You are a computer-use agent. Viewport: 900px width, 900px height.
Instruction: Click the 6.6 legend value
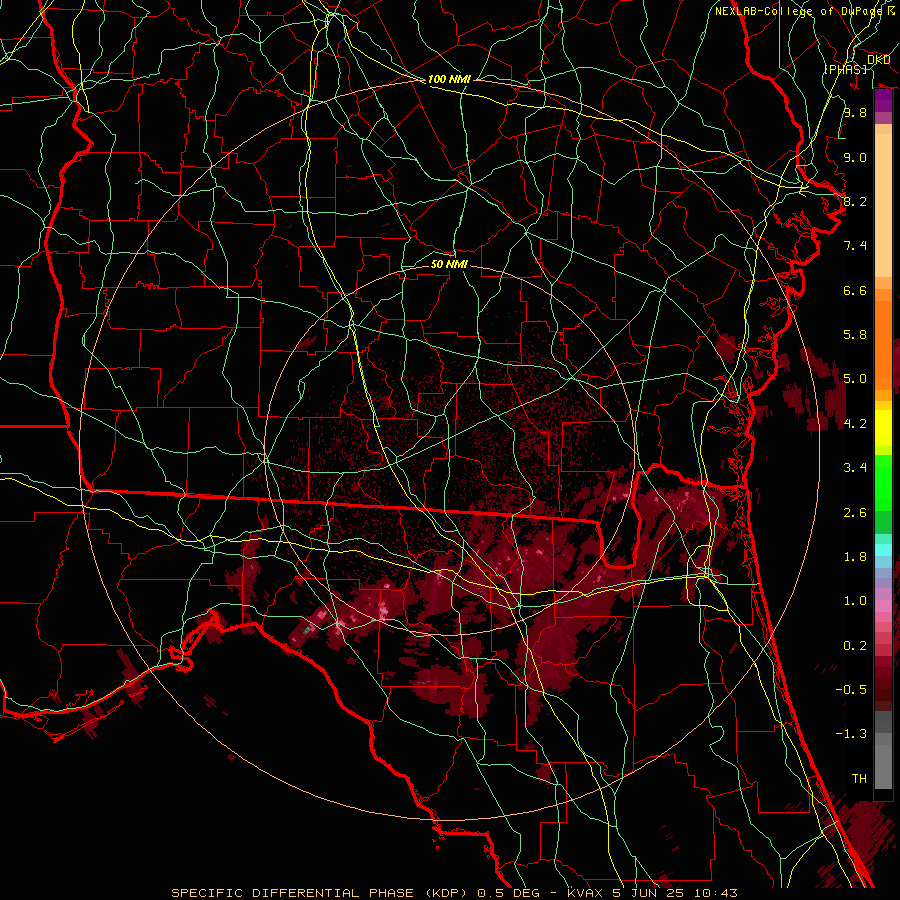tap(855, 290)
